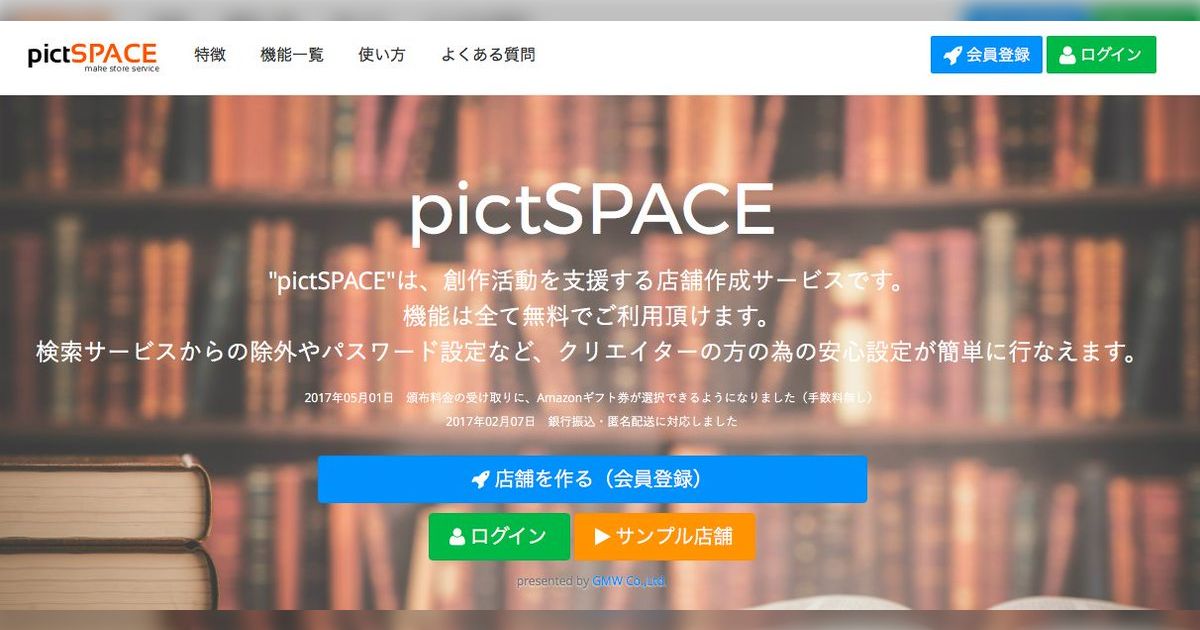Click the large pictSPACE hero title
The image size is (1200, 630).
(x=592, y=208)
